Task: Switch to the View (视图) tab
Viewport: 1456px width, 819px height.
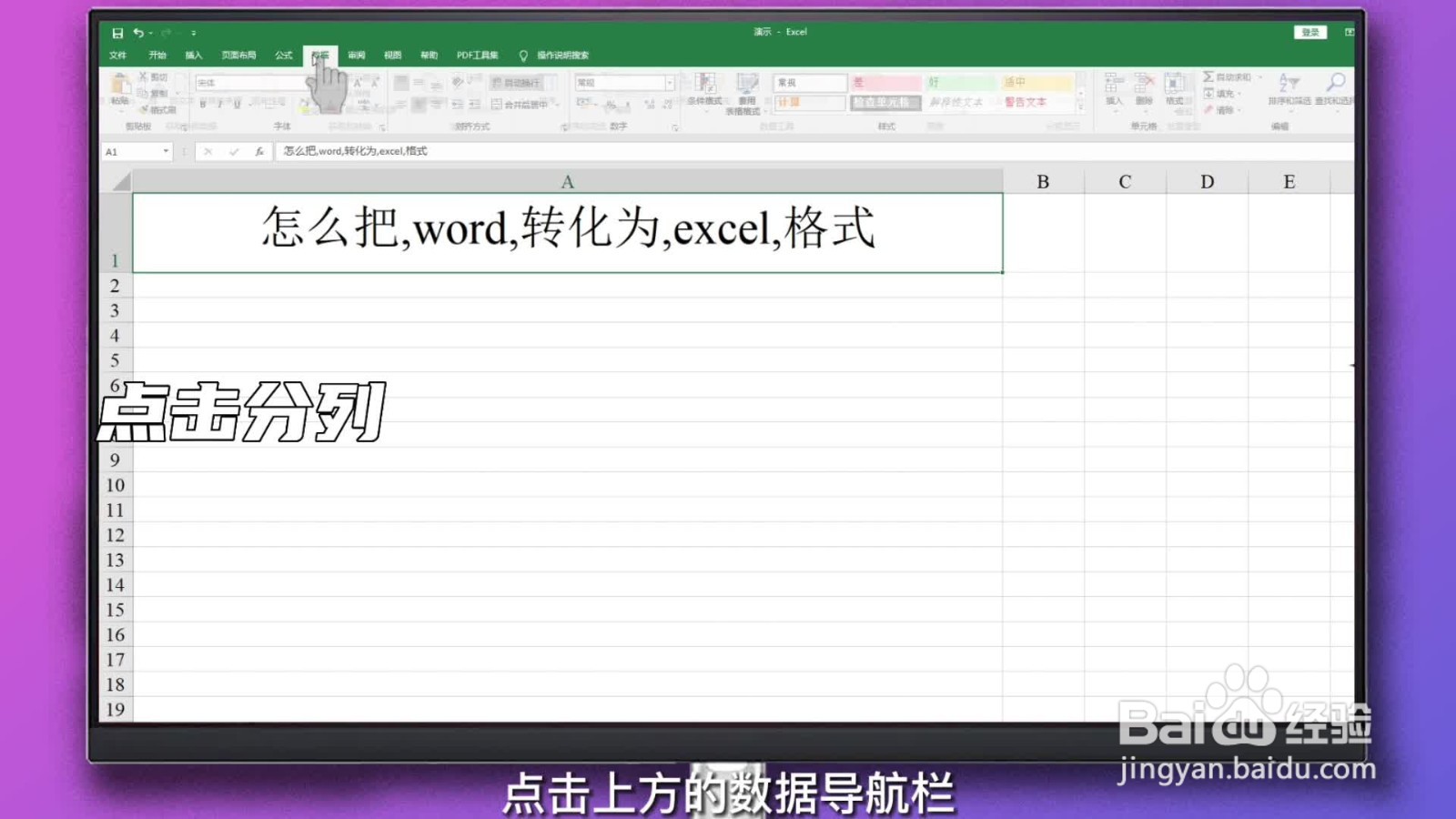Action: 393,56
